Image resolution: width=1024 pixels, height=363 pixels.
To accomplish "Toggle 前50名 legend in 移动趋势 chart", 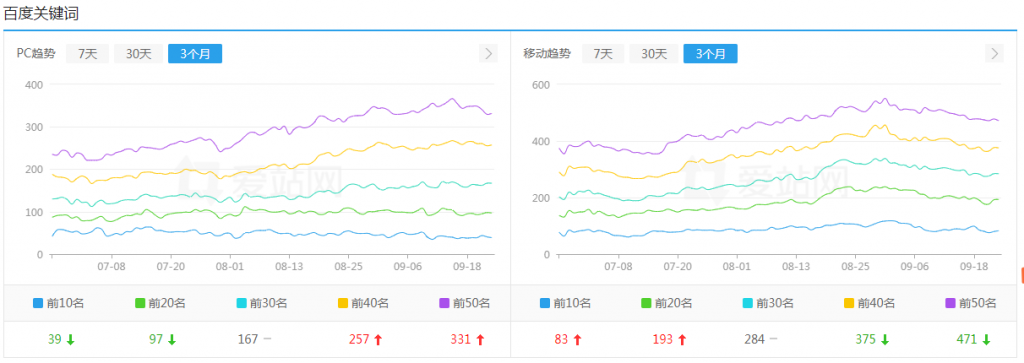I will click(970, 303).
